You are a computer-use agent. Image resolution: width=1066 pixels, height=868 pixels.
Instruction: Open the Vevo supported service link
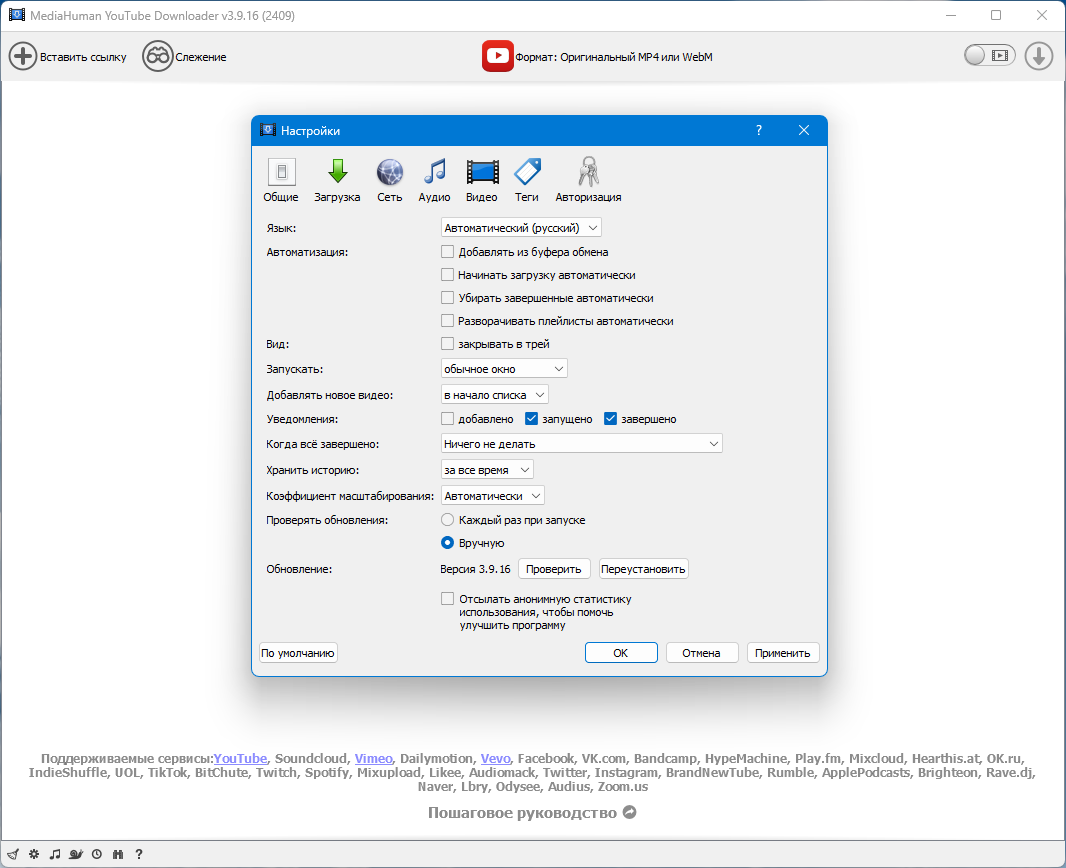coord(496,759)
